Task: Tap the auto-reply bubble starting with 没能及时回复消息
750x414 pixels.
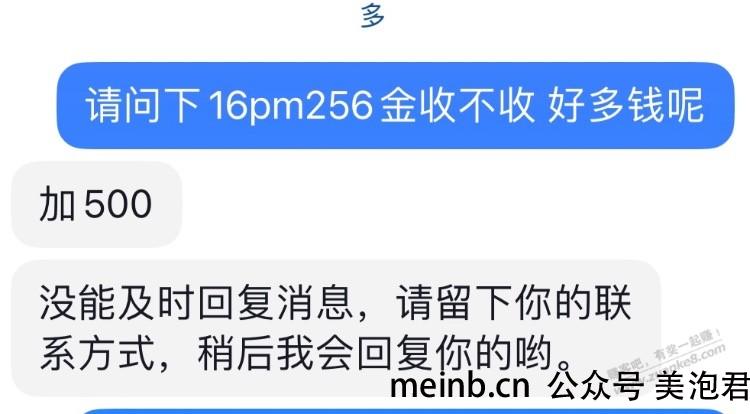Action: 336,328
